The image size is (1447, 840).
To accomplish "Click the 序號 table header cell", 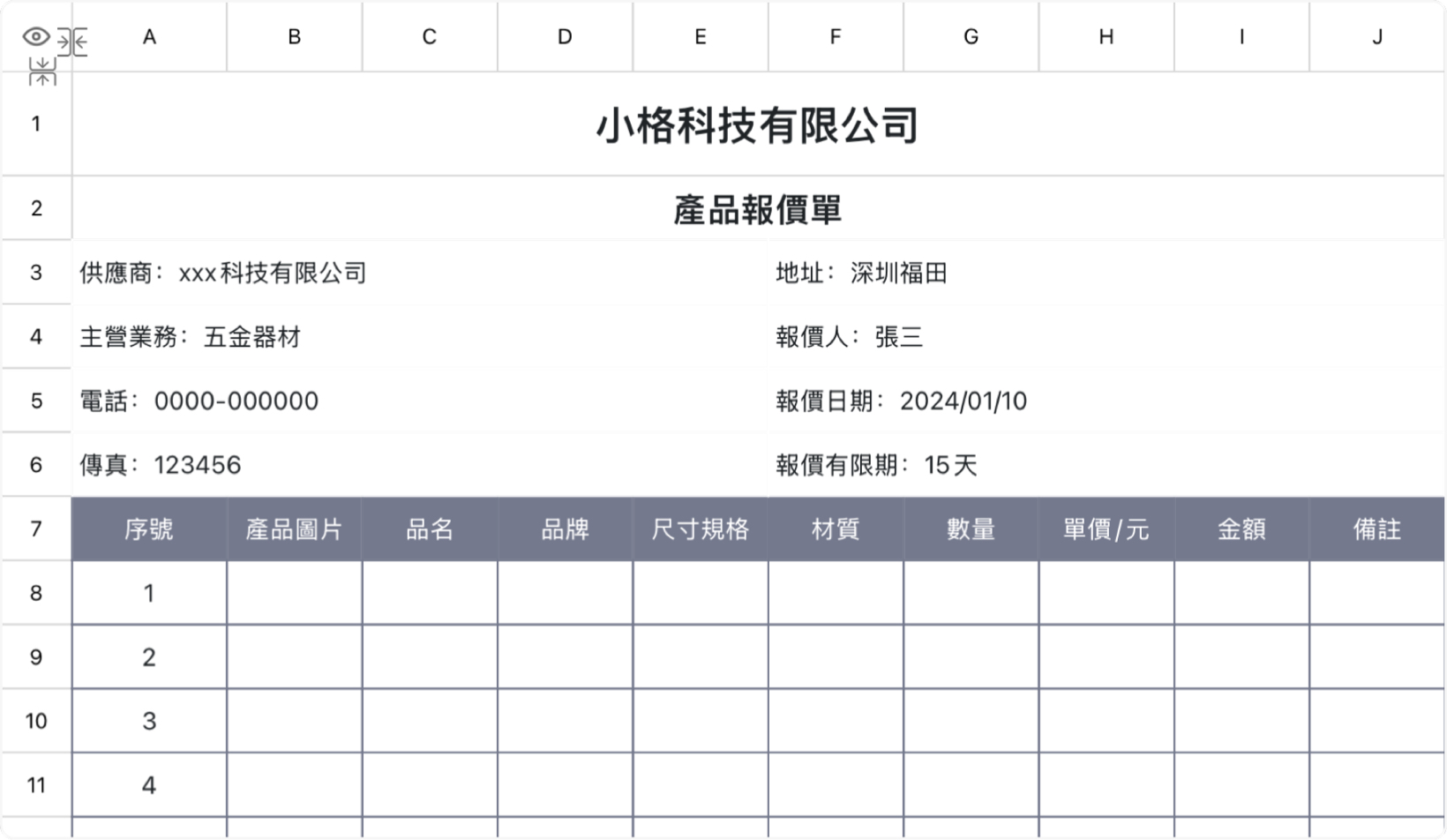I will tap(149, 529).
